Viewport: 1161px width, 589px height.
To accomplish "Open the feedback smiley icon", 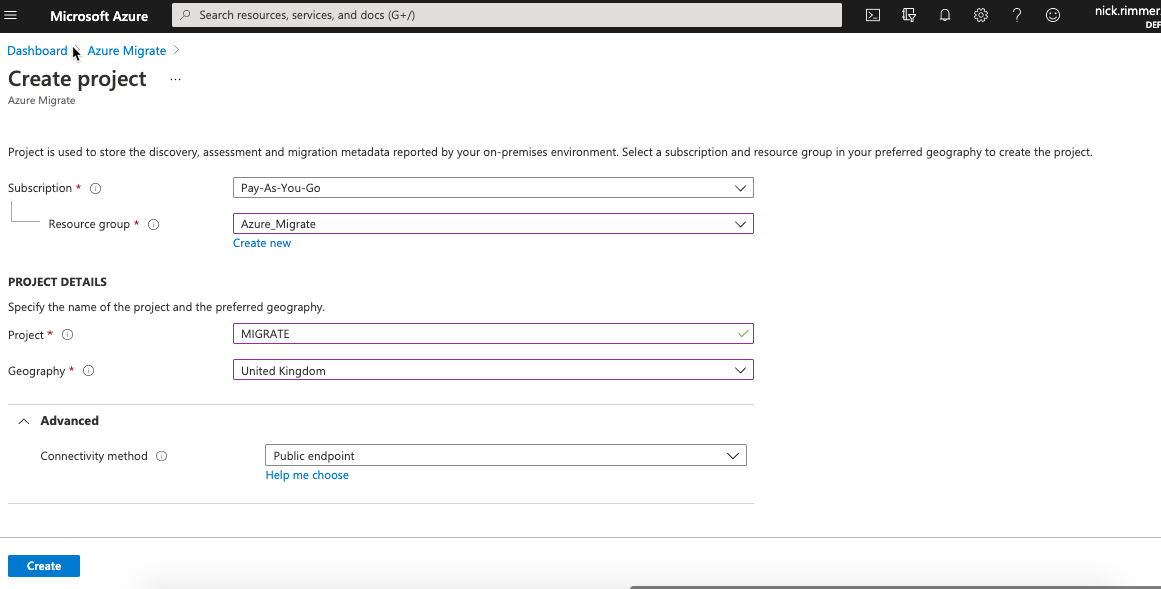I will tap(1053, 15).
